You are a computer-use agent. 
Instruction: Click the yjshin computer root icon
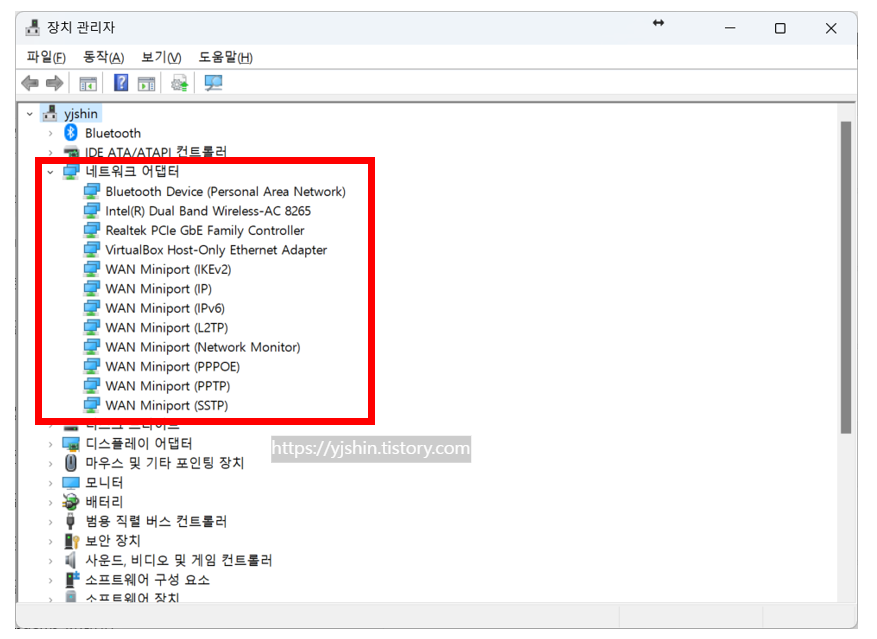tap(50, 114)
